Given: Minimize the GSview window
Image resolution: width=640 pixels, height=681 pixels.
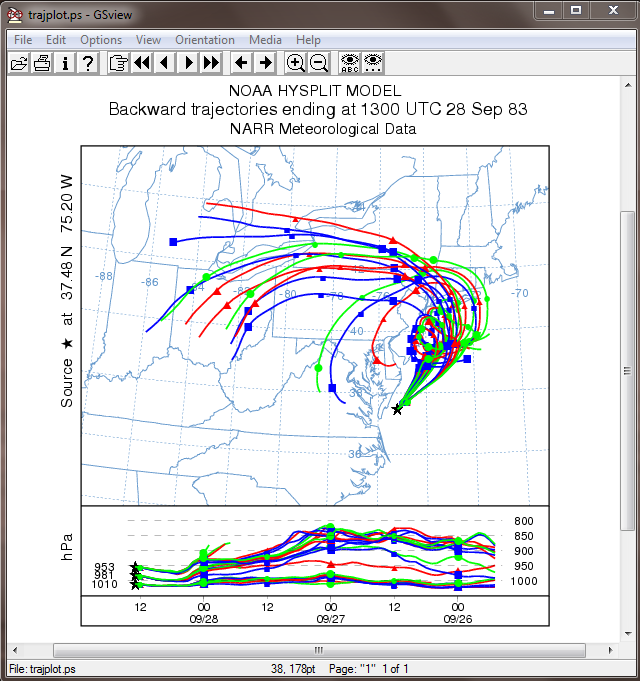Looking at the screenshot, I should pyautogui.click(x=549, y=11).
